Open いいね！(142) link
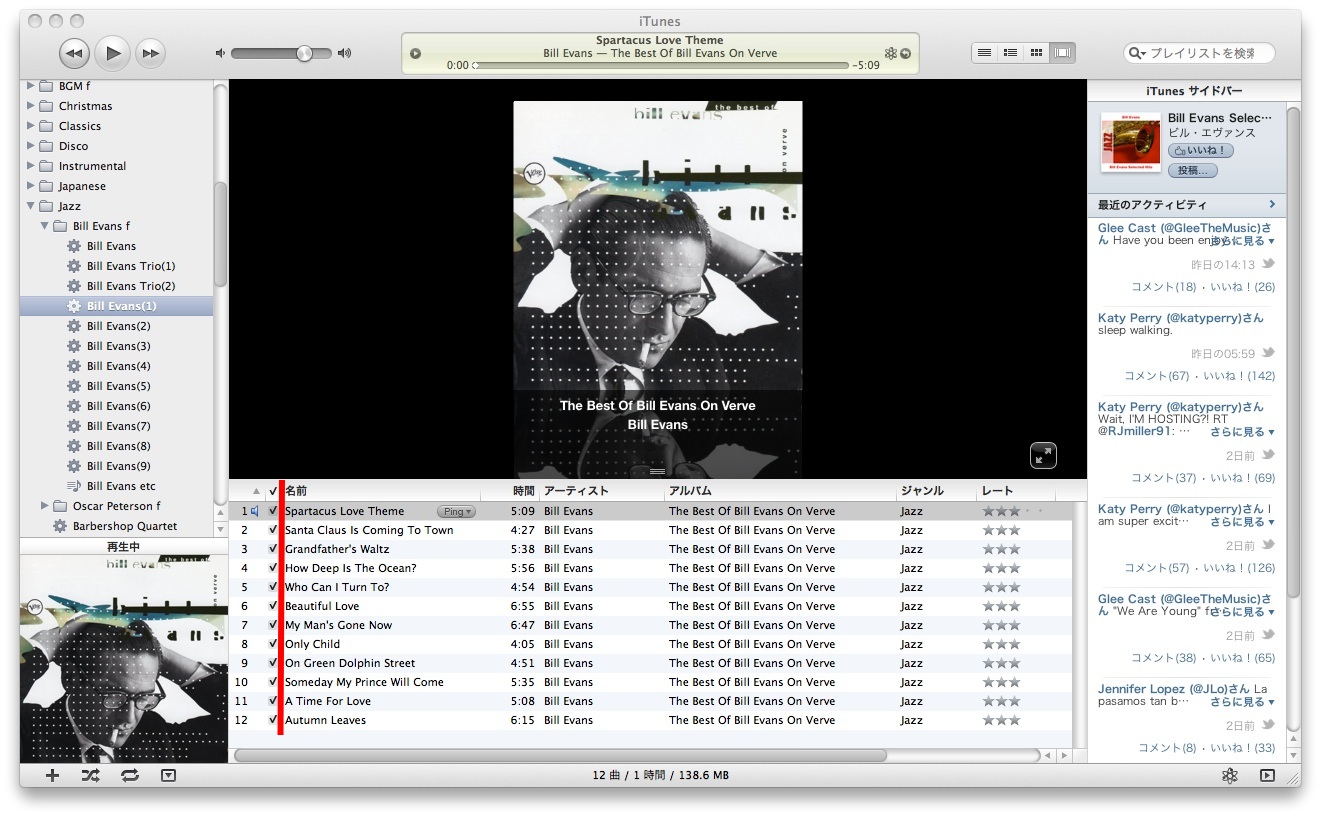Screen dimensions: 1321x817 click(x=1239, y=376)
